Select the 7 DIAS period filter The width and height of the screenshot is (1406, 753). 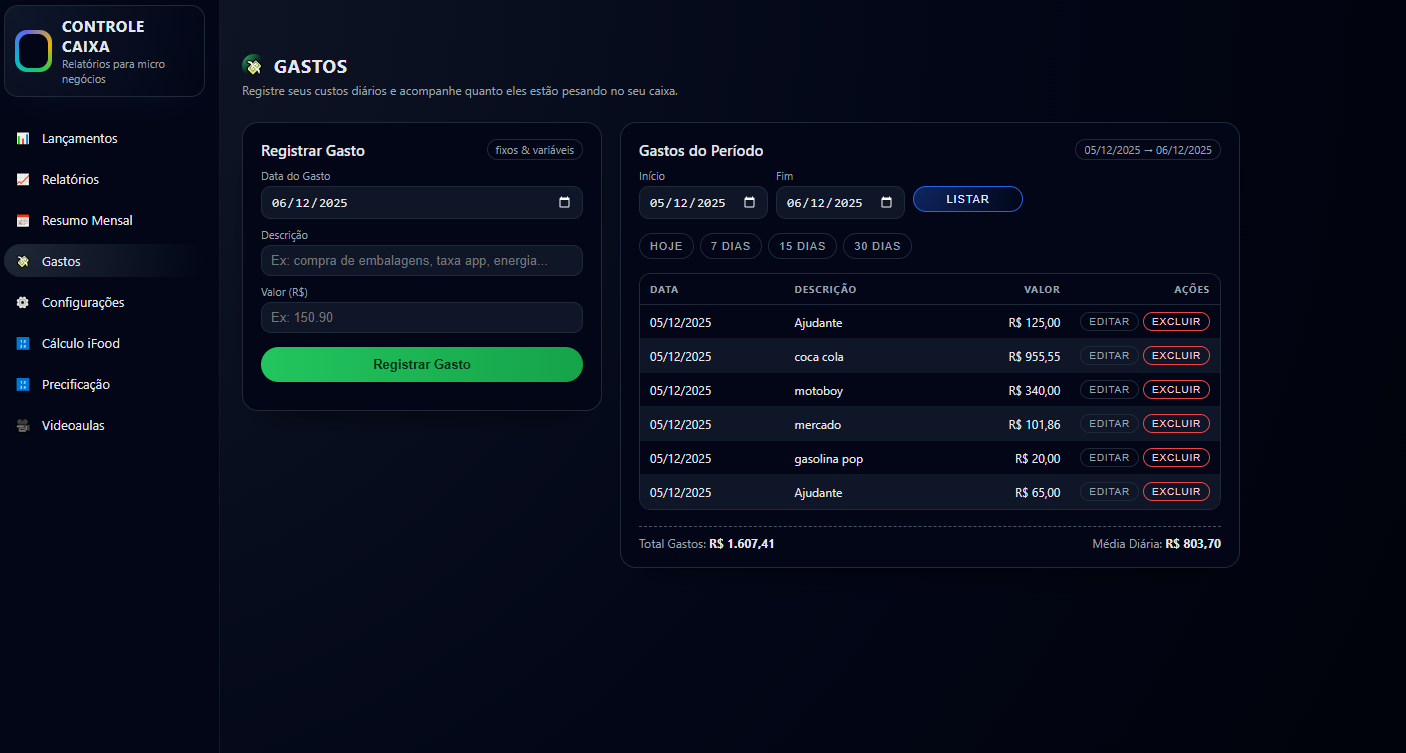[x=730, y=246]
